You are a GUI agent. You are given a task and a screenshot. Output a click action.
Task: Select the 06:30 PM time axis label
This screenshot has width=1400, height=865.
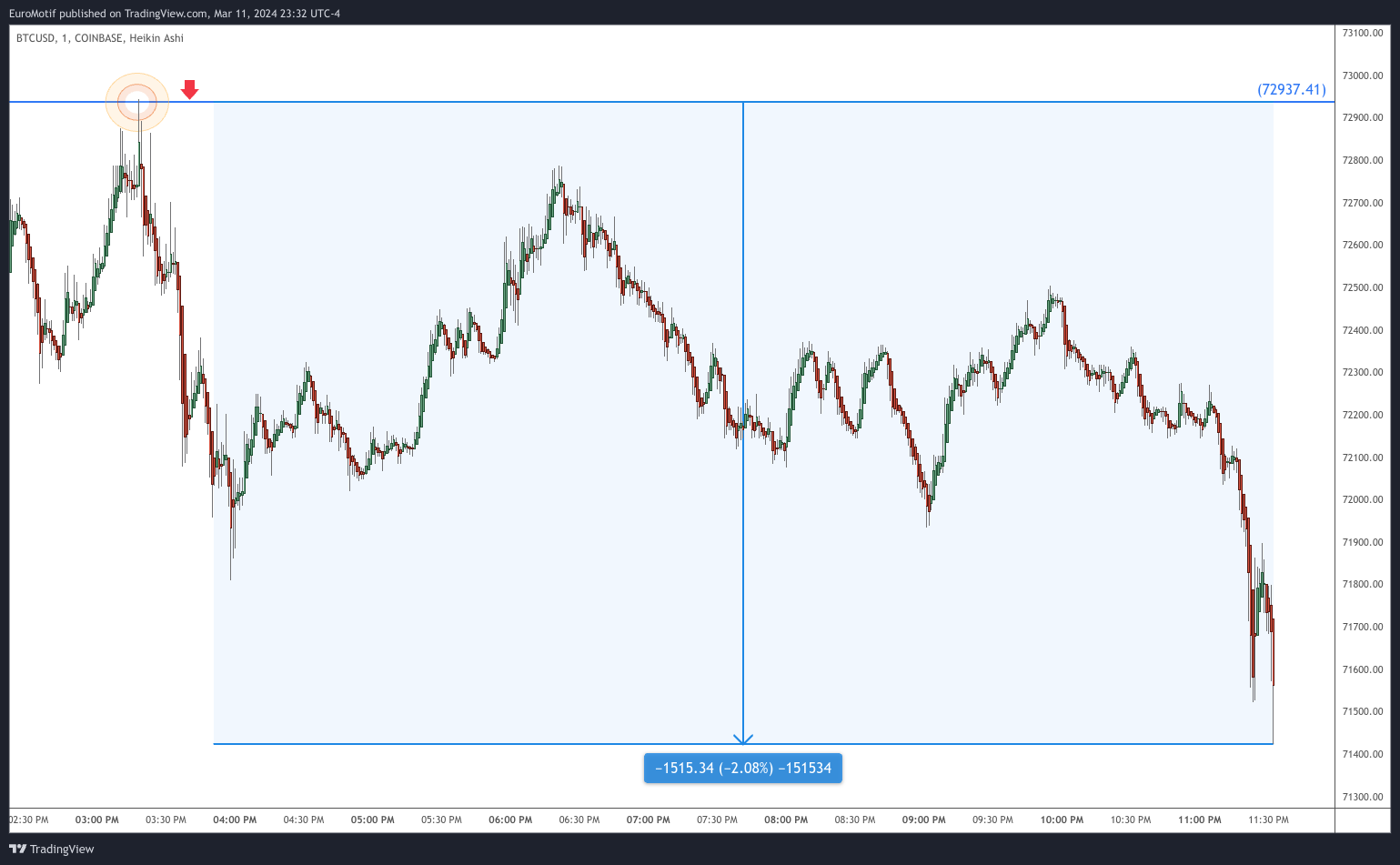tap(579, 820)
